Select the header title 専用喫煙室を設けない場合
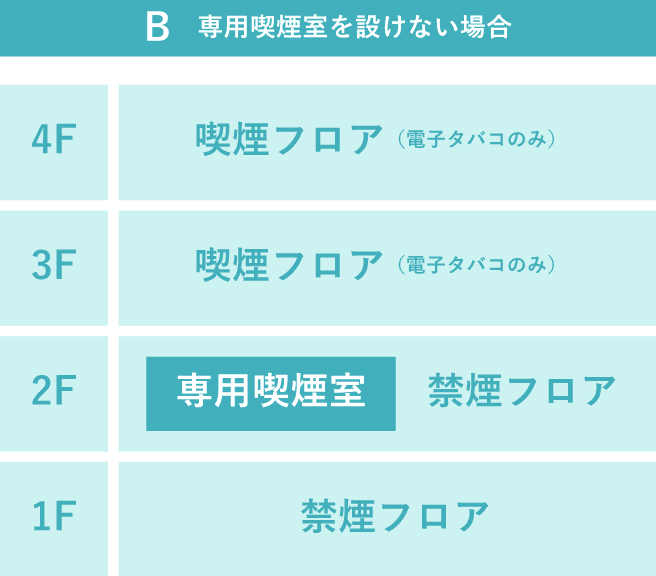Screen dimensions: 656x576 [354, 27]
